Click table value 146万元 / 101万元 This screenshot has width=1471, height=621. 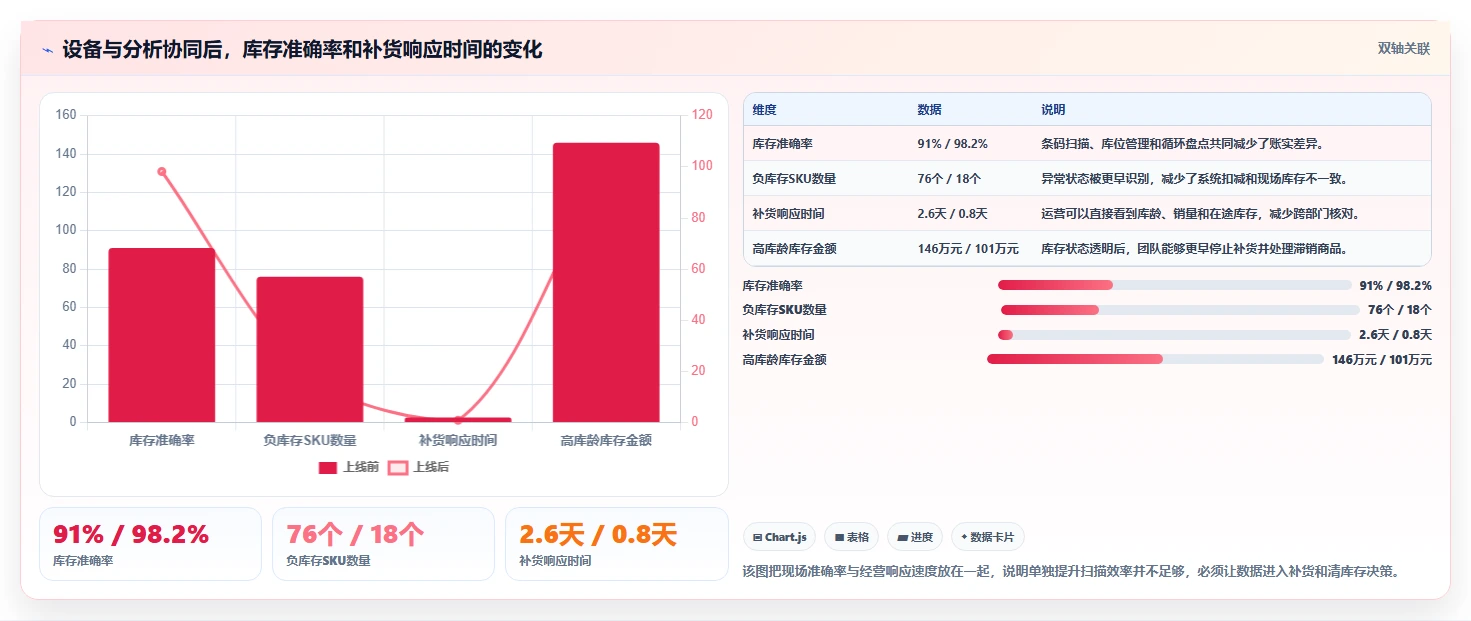click(968, 249)
